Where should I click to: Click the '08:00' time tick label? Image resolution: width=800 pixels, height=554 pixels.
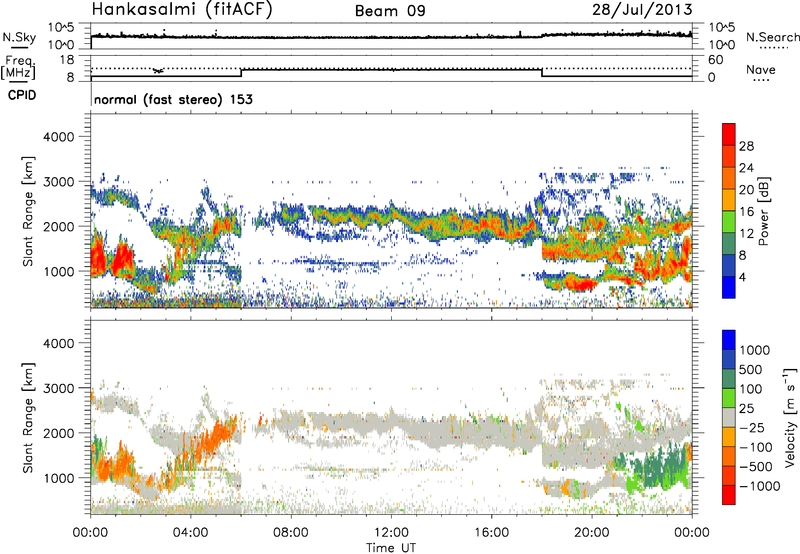coord(291,533)
